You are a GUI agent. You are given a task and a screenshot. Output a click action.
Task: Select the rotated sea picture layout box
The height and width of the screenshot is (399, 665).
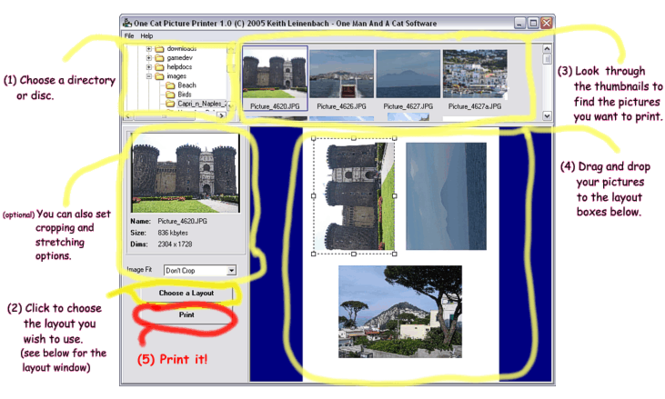(x=446, y=196)
